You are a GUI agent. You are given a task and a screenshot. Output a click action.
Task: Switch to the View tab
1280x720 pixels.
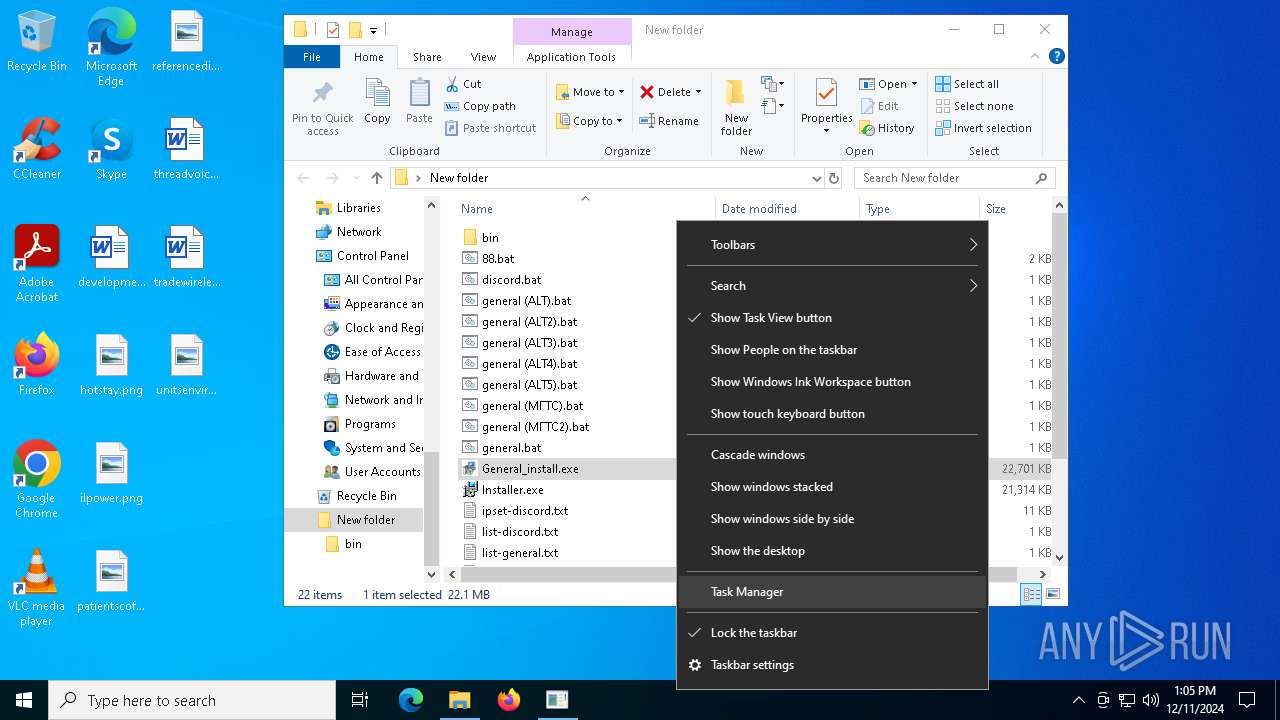coord(483,57)
